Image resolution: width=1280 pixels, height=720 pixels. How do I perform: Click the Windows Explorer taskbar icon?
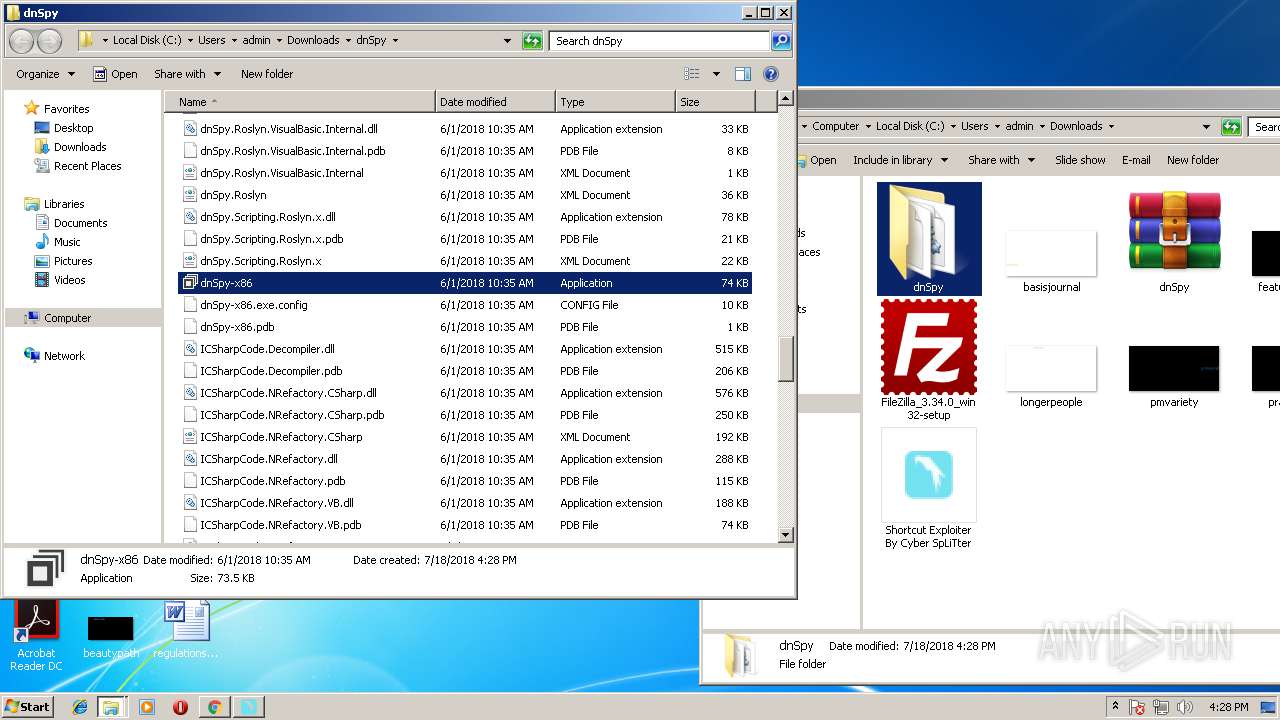(111, 707)
